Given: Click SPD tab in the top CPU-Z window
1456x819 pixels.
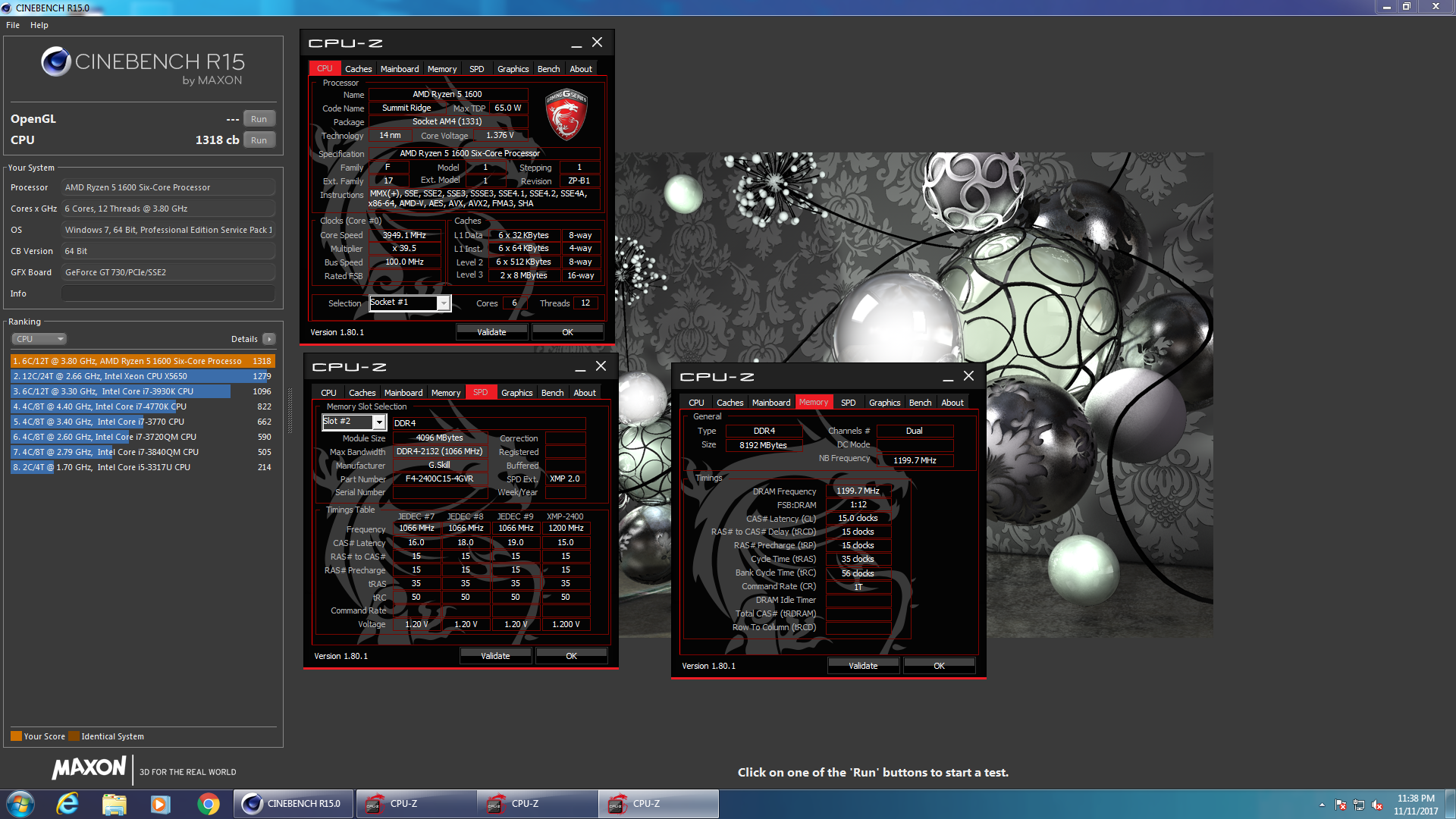Looking at the screenshot, I should (x=476, y=69).
